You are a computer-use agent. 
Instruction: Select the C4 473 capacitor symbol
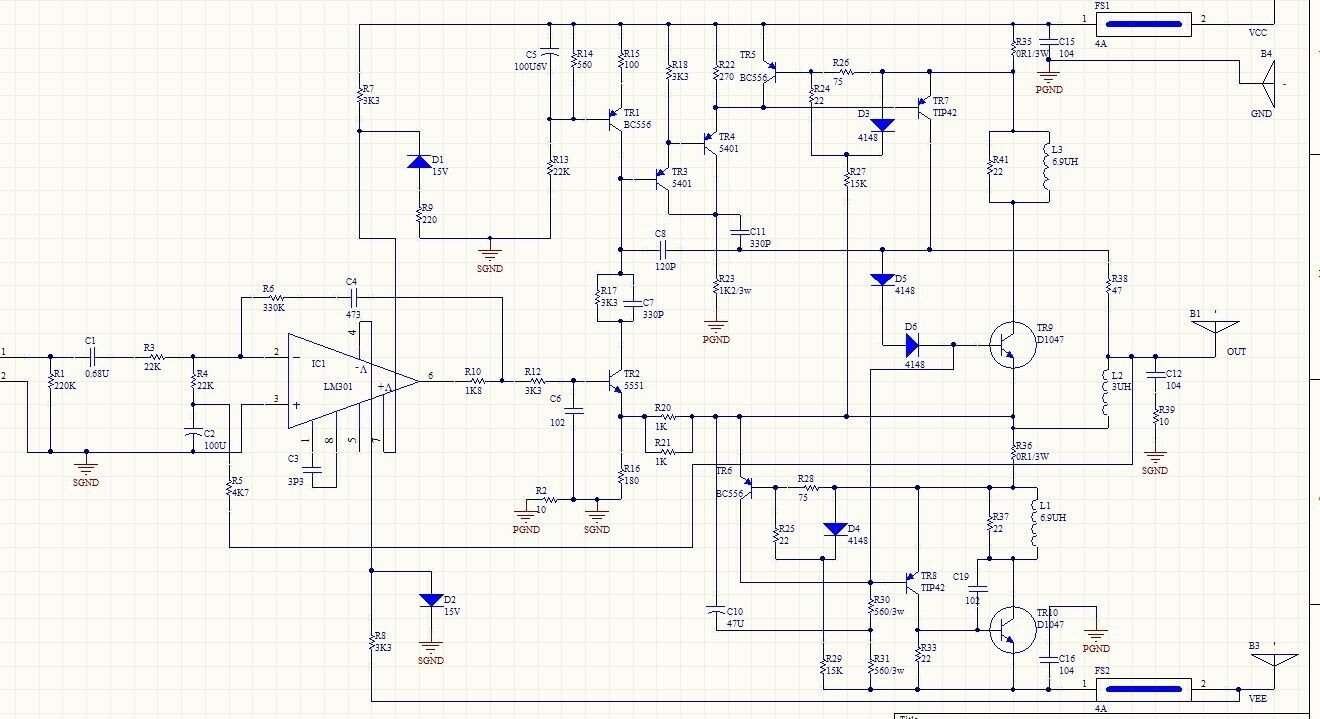(x=352, y=298)
